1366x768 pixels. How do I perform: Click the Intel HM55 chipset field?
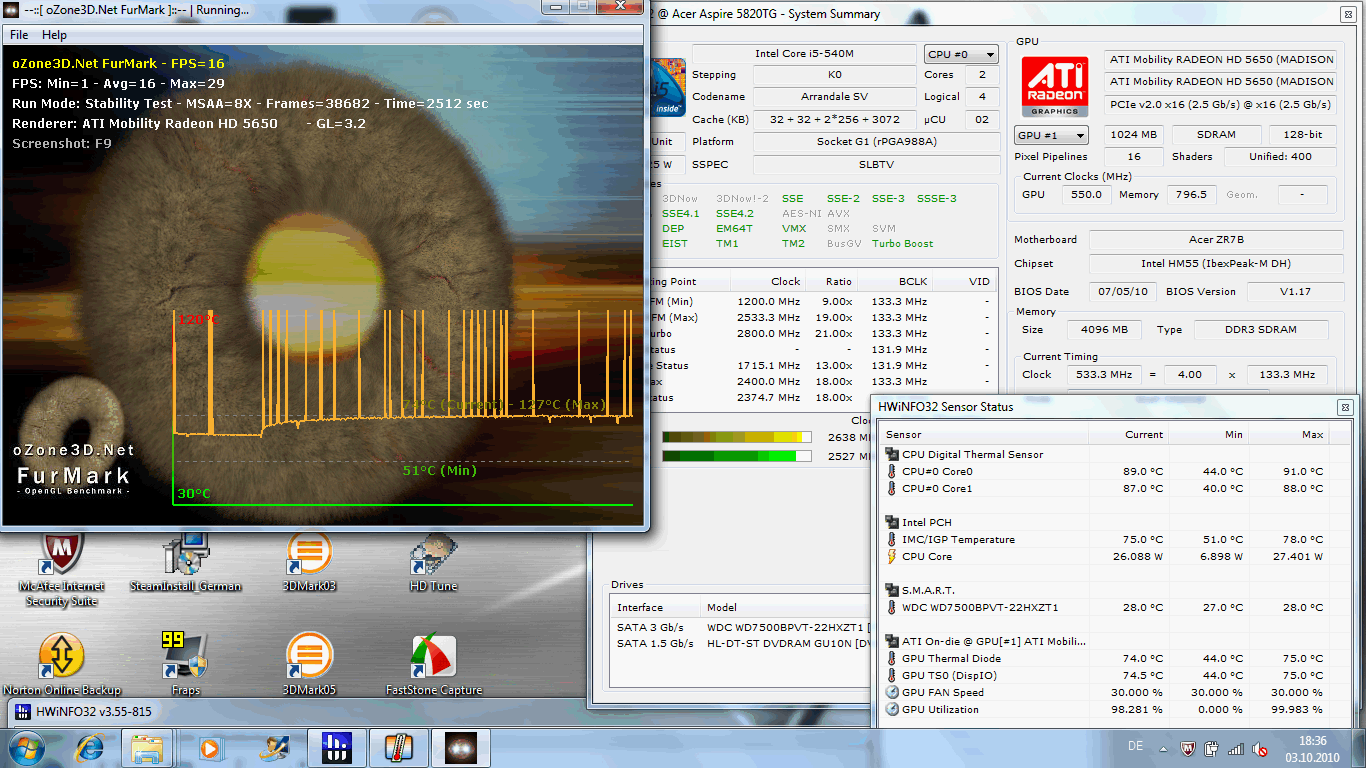coord(1216,264)
